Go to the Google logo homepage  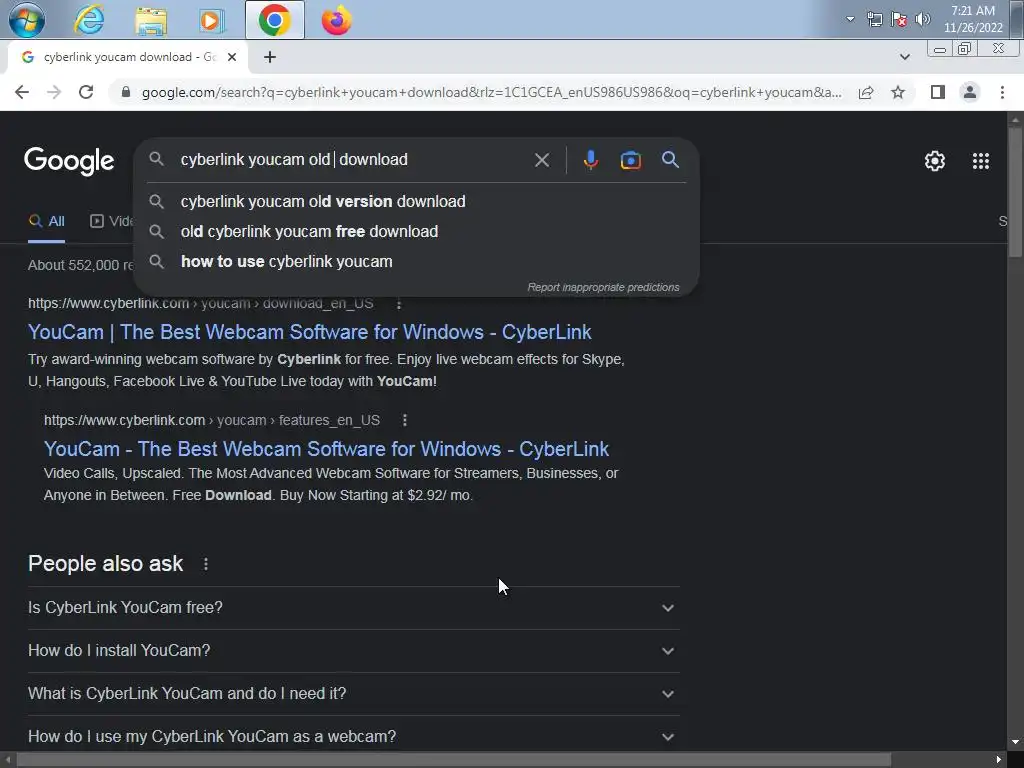(x=69, y=161)
